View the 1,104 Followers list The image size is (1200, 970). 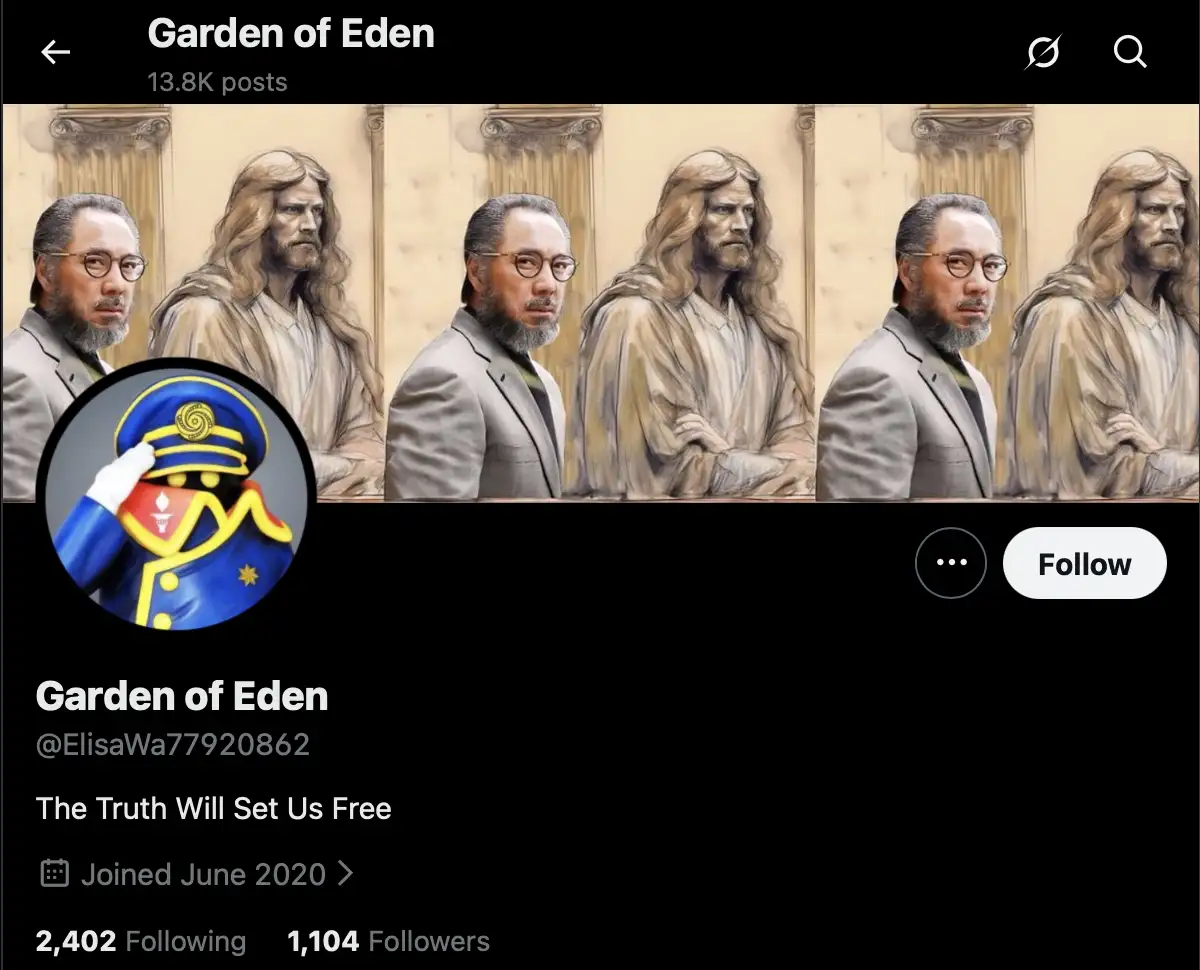(388, 941)
